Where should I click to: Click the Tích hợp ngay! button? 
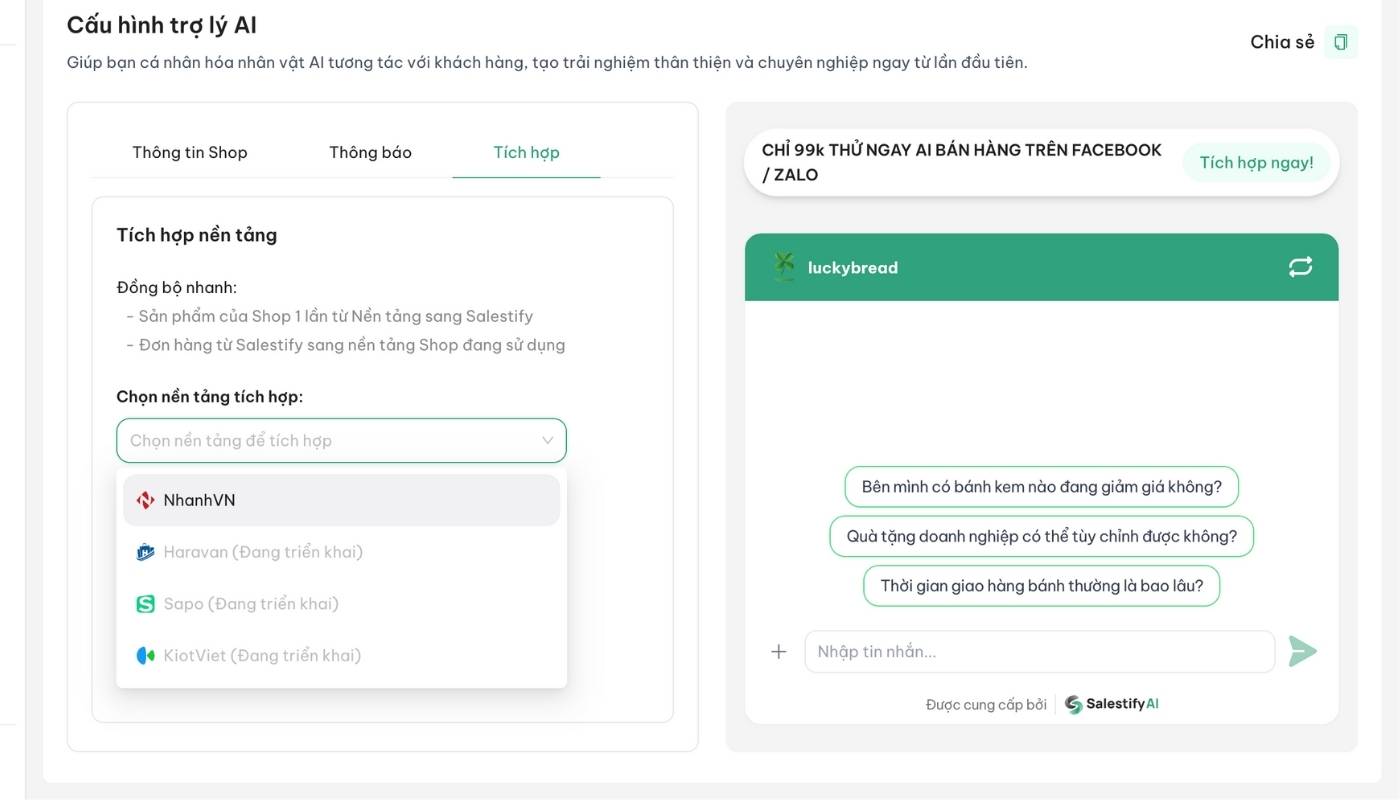[1257, 161]
